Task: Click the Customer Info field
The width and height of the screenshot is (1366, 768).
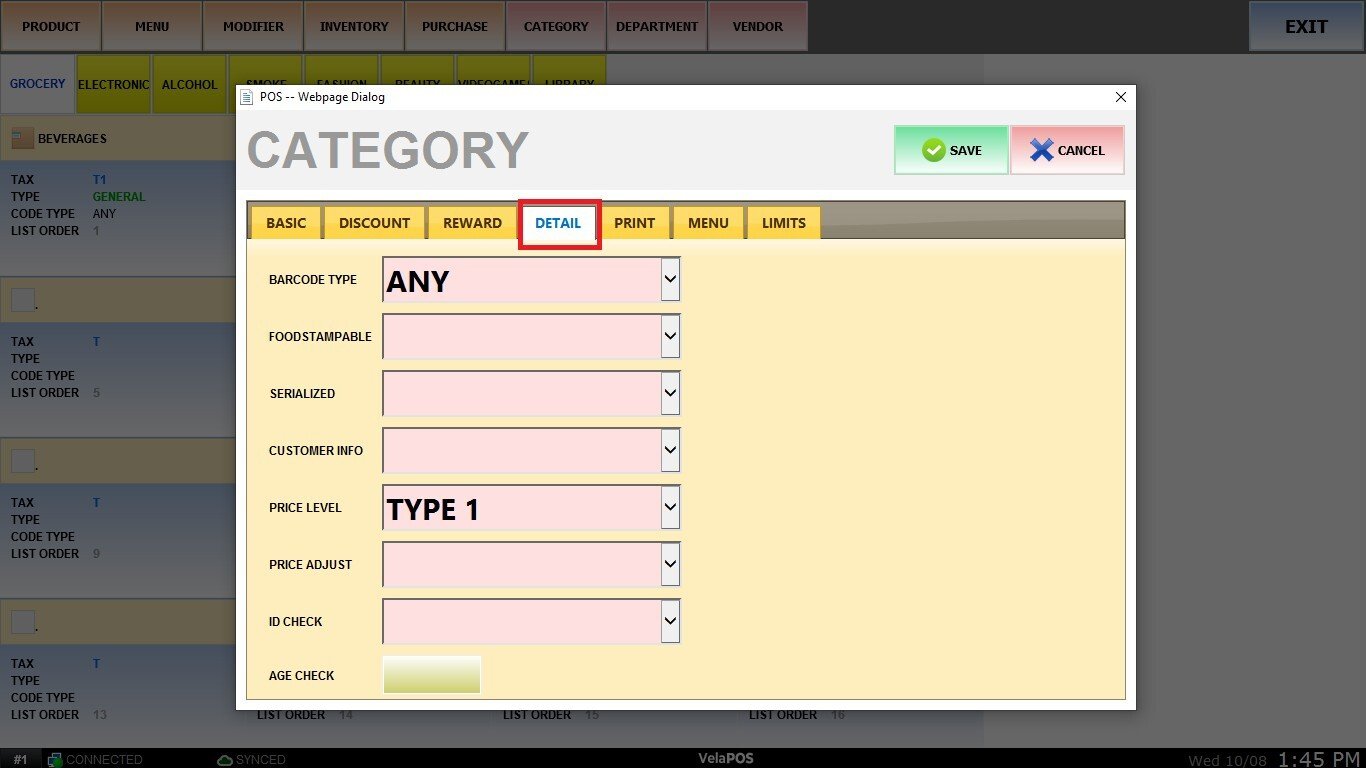Action: 521,451
